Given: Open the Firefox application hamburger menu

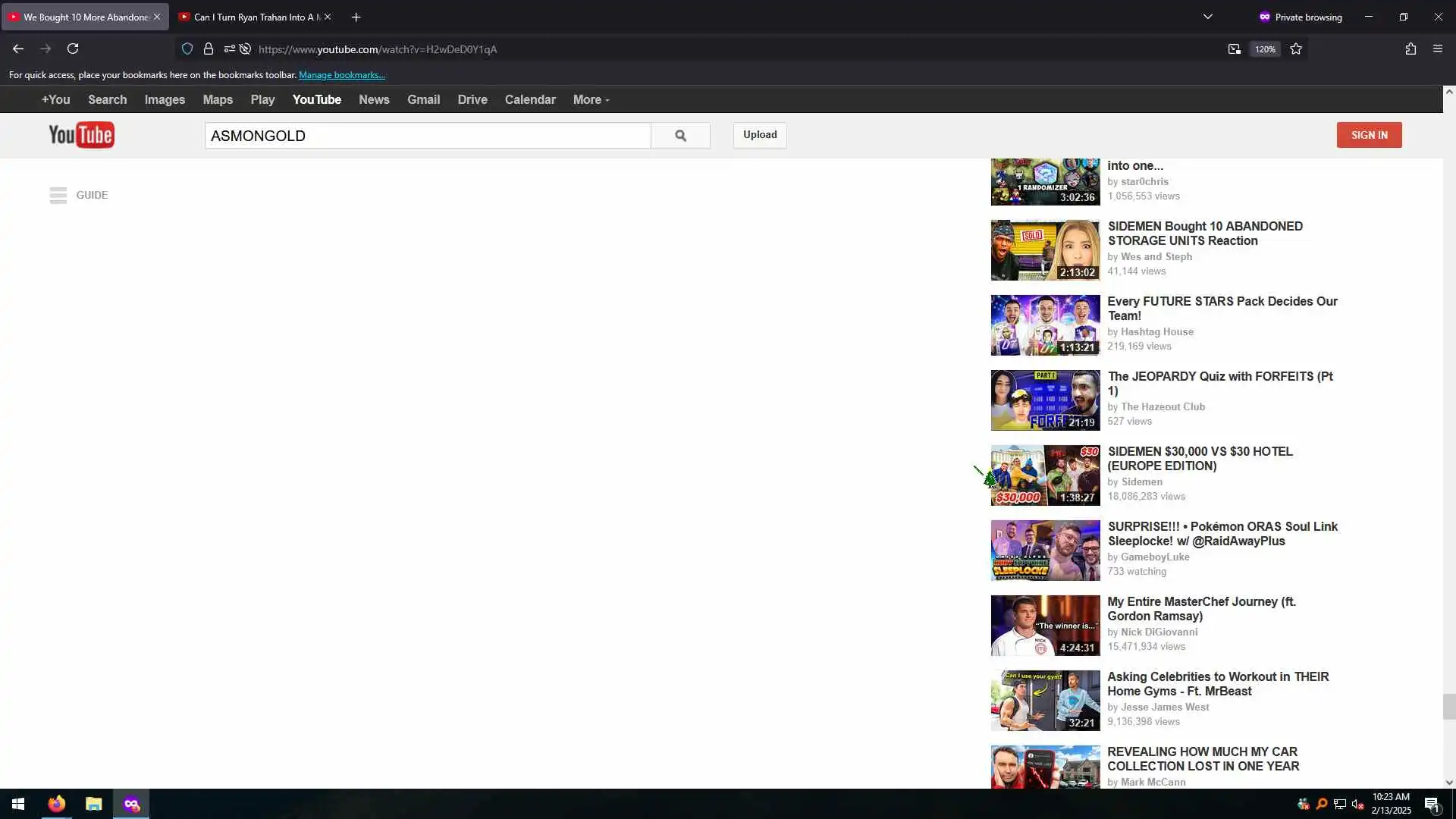Looking at the screenshot, I should point(1437,49).
